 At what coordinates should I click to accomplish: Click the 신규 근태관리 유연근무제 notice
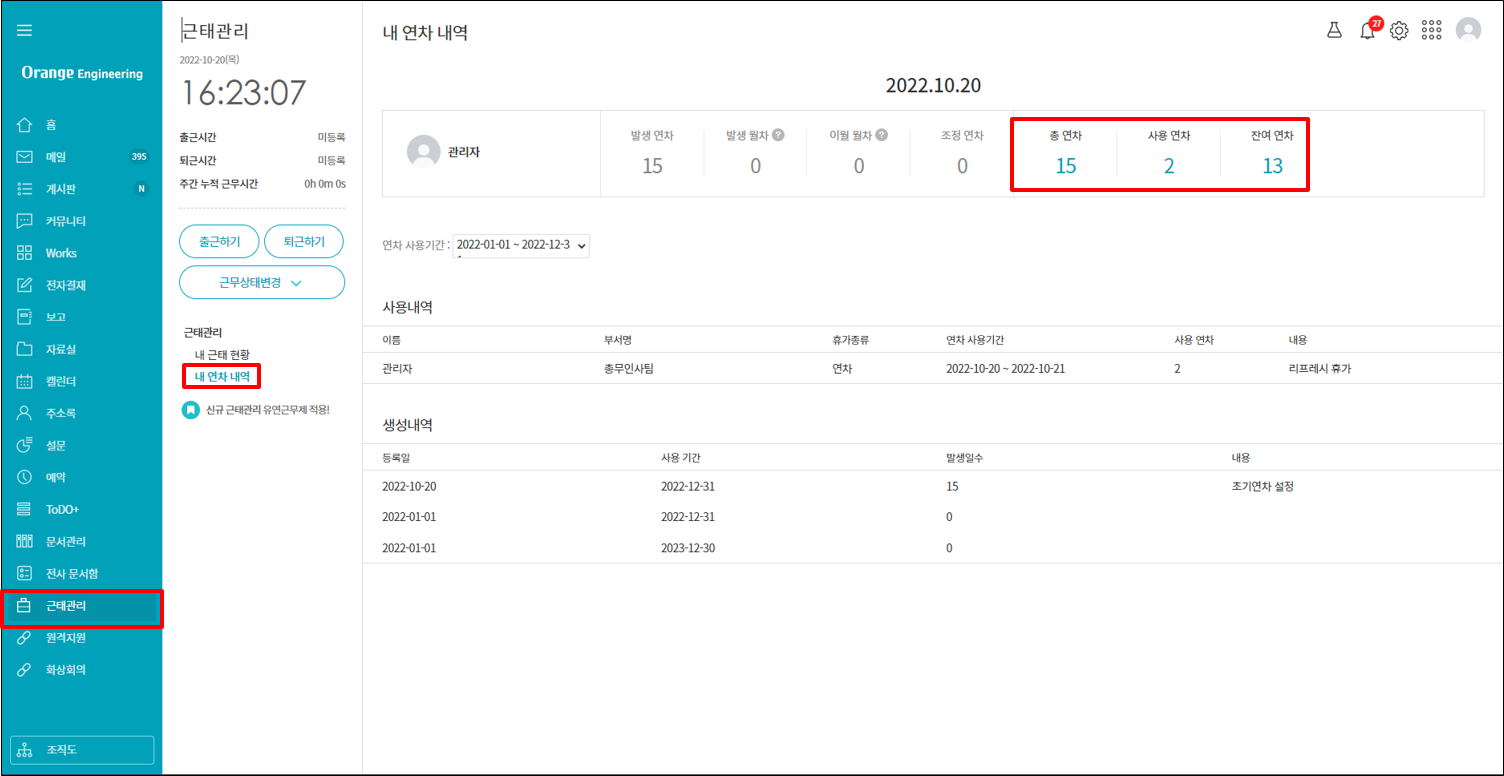coord(266,410)
